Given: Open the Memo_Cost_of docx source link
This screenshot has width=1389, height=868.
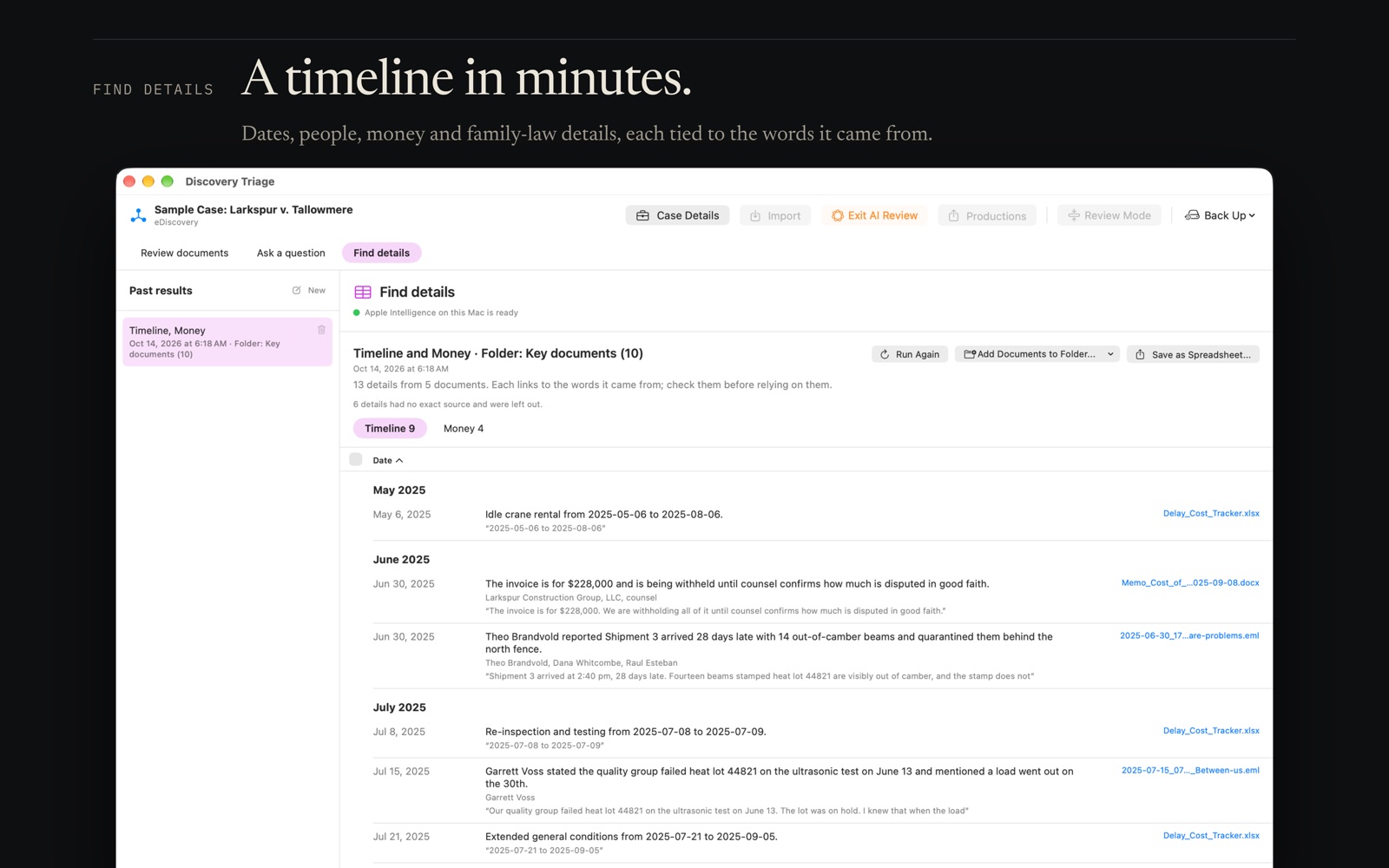Looking at the screenshot, I should (x=1190, y=583).
